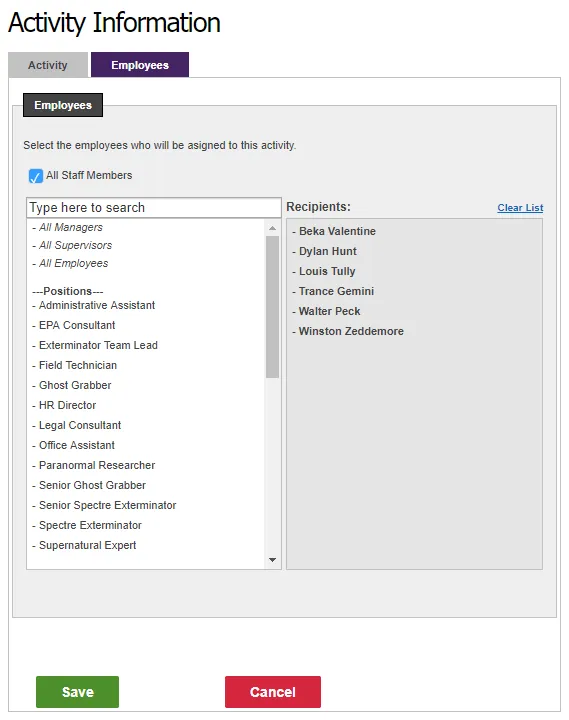This screenshot has height=720, width=569.
Task: Uncheck the All Staff Members checkbox
Action: coord(35,176)
